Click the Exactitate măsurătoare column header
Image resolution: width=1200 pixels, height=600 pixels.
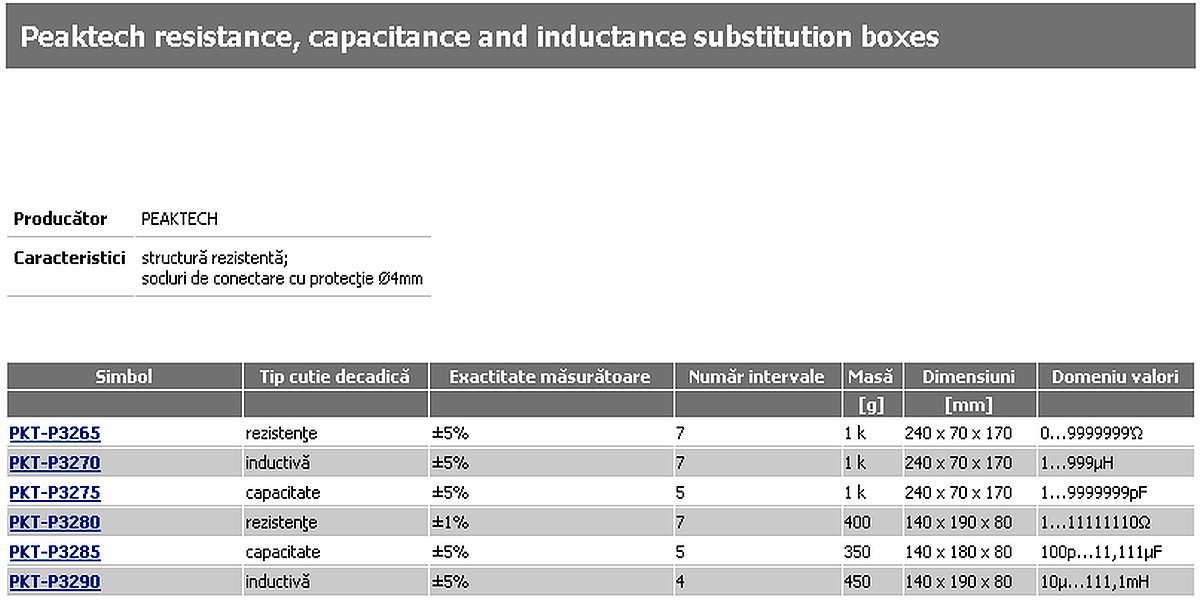[550, 377]
